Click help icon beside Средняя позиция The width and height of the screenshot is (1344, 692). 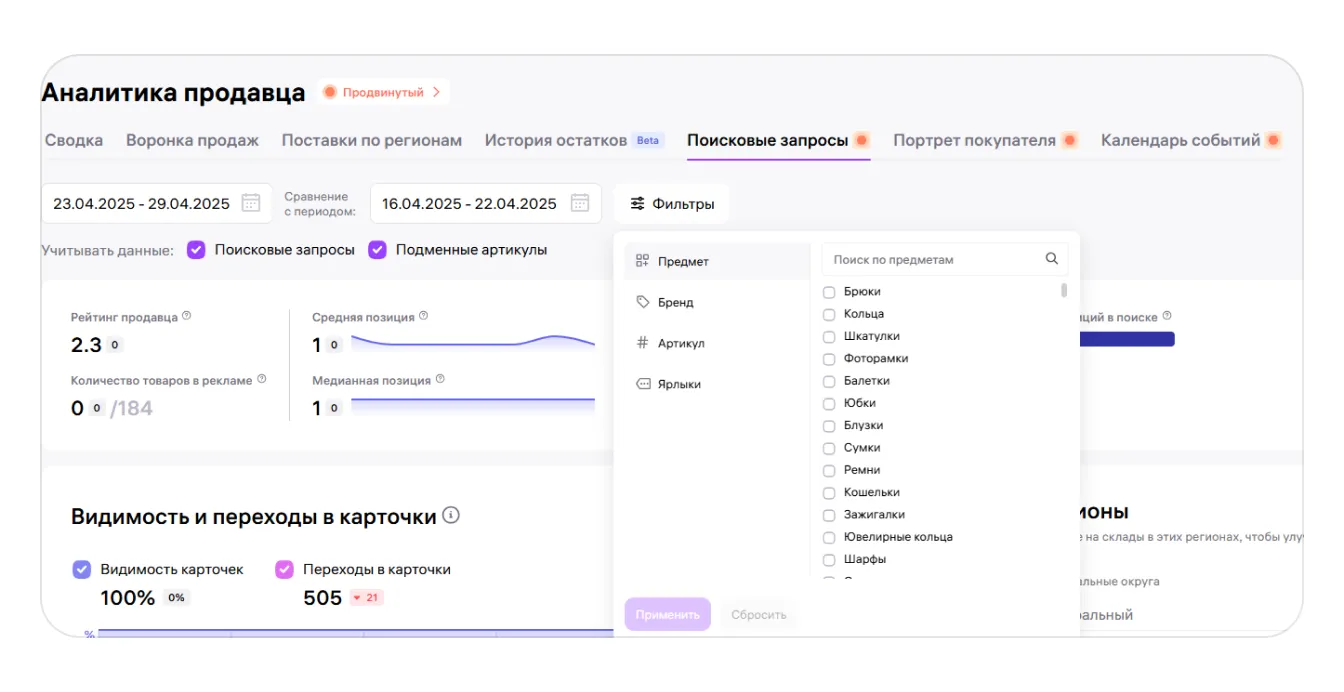(423, 316)
